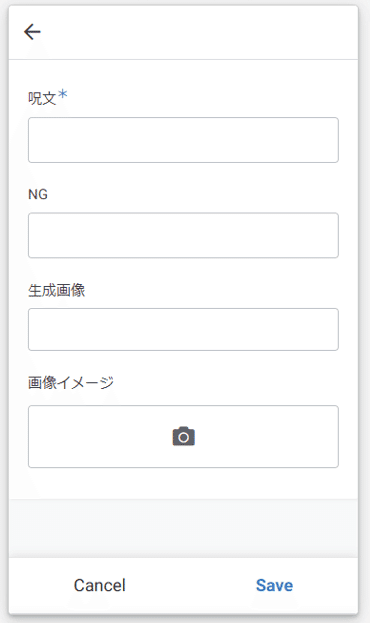Save the form with the Save button

tap(274, 585)
